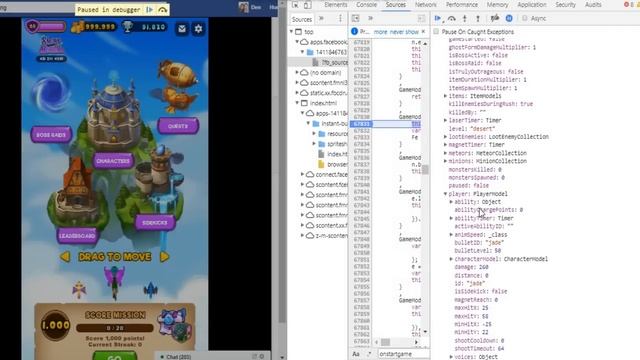Click the inspect element picker icon
The height and width of the screenshot is (360, 640).
[x=296, y=5]
